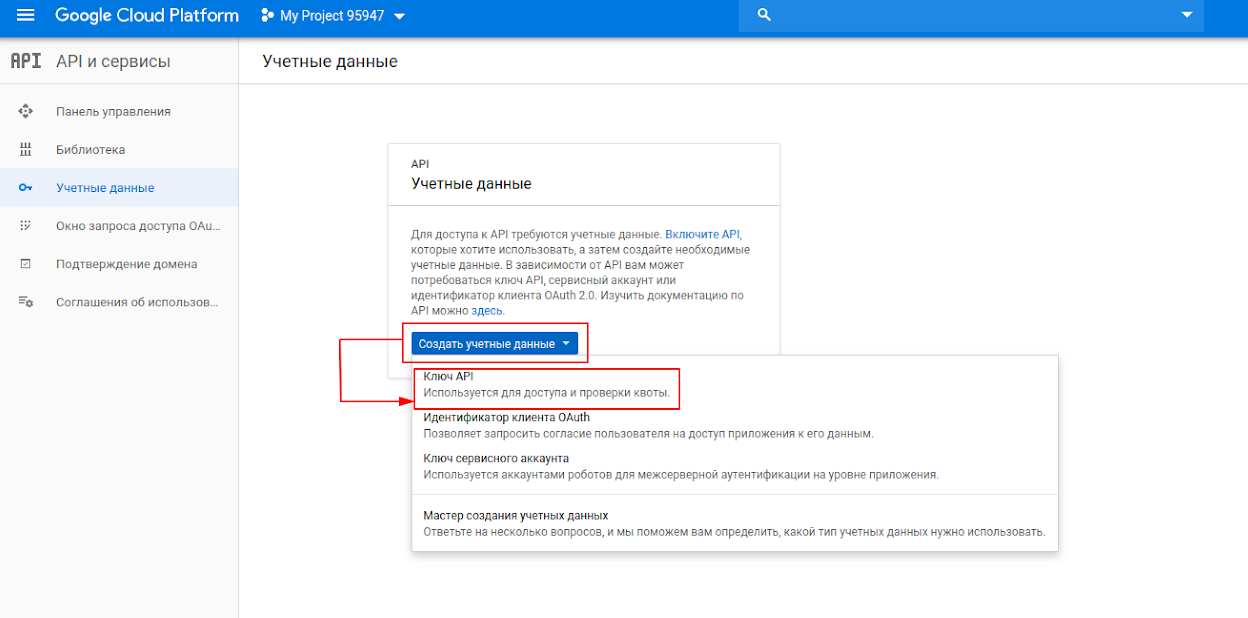Click the search magnifier icon
Image resolution: width=1248 pixels, height=618 pixels.
765,15
